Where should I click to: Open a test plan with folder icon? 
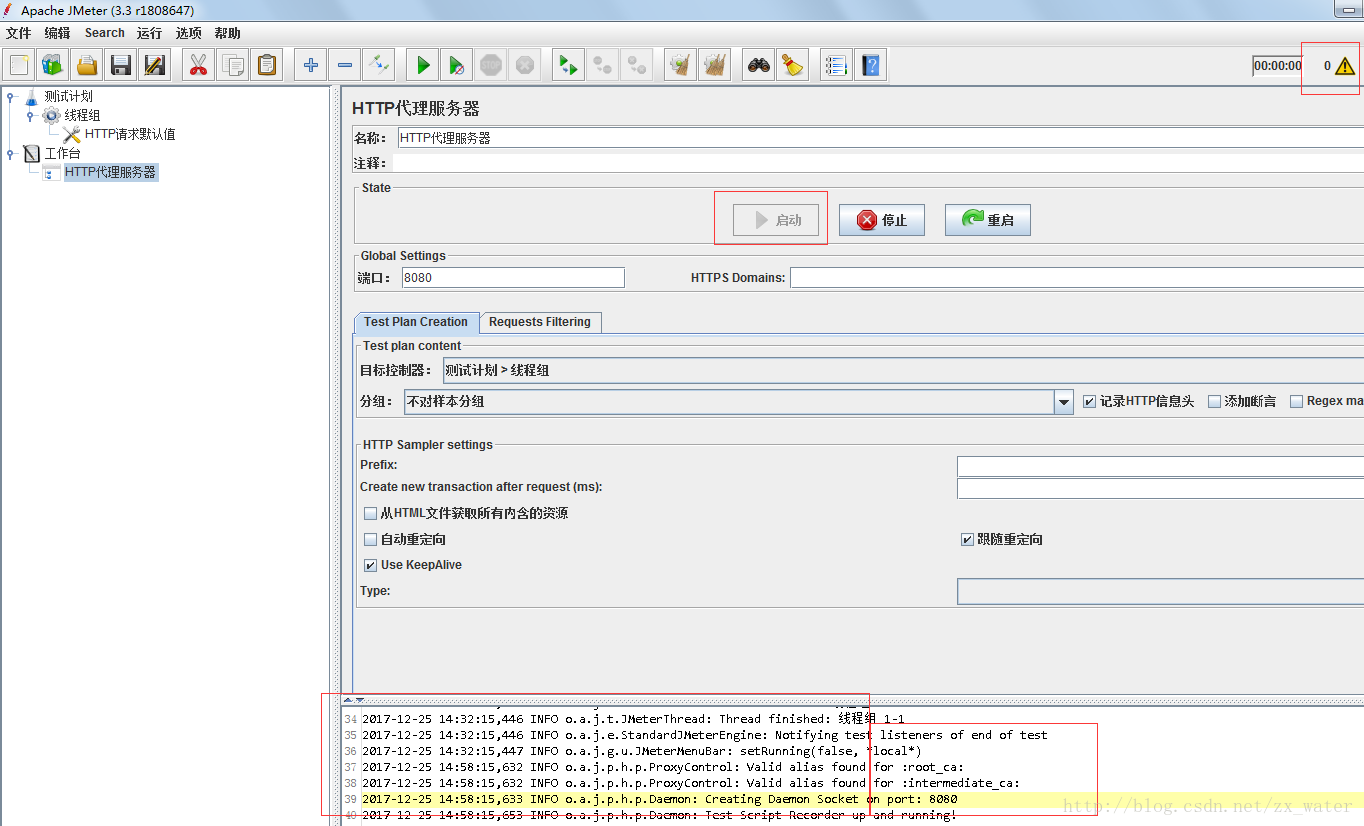click(x=87, y=66)
